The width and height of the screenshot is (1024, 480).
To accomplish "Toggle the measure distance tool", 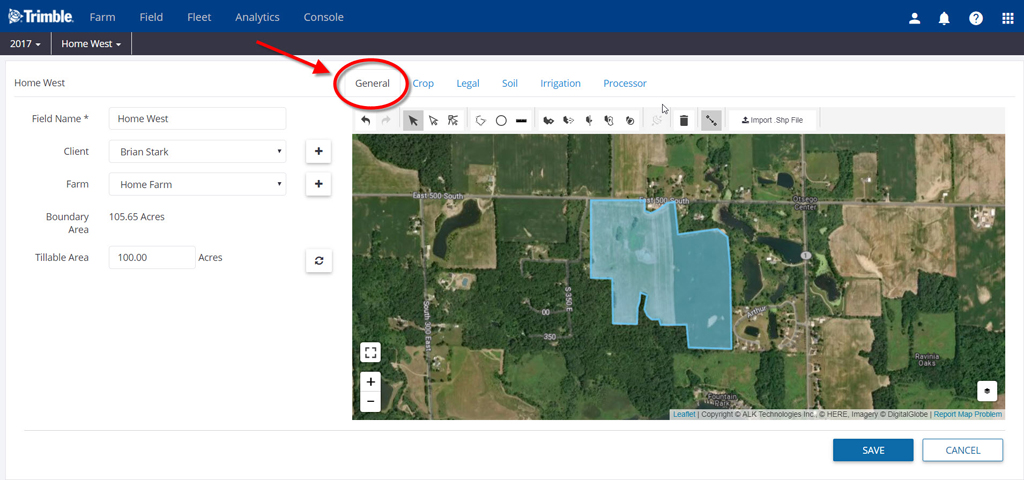I will pos(711,120).
